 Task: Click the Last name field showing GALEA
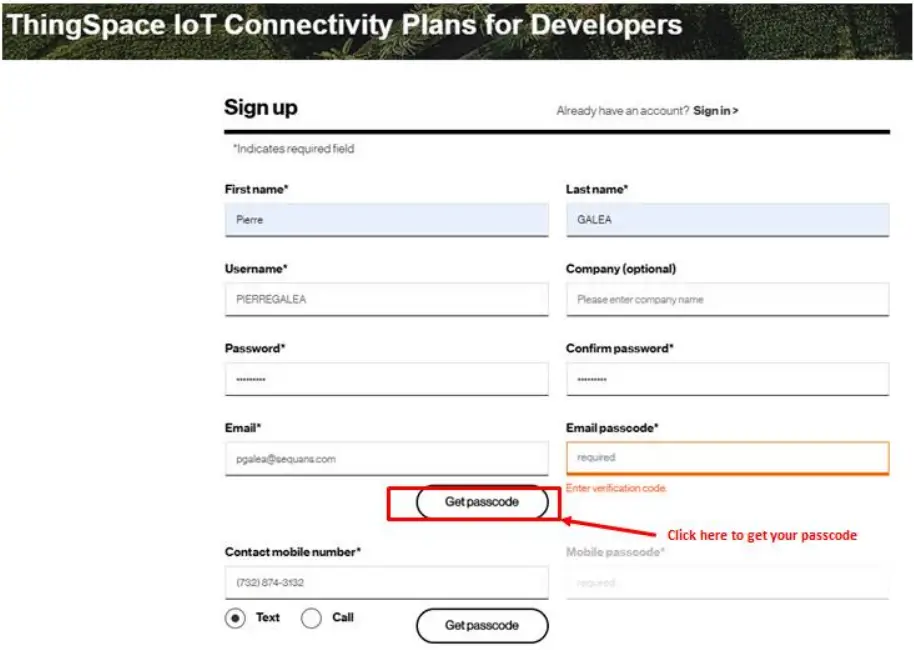coord(726,219)
